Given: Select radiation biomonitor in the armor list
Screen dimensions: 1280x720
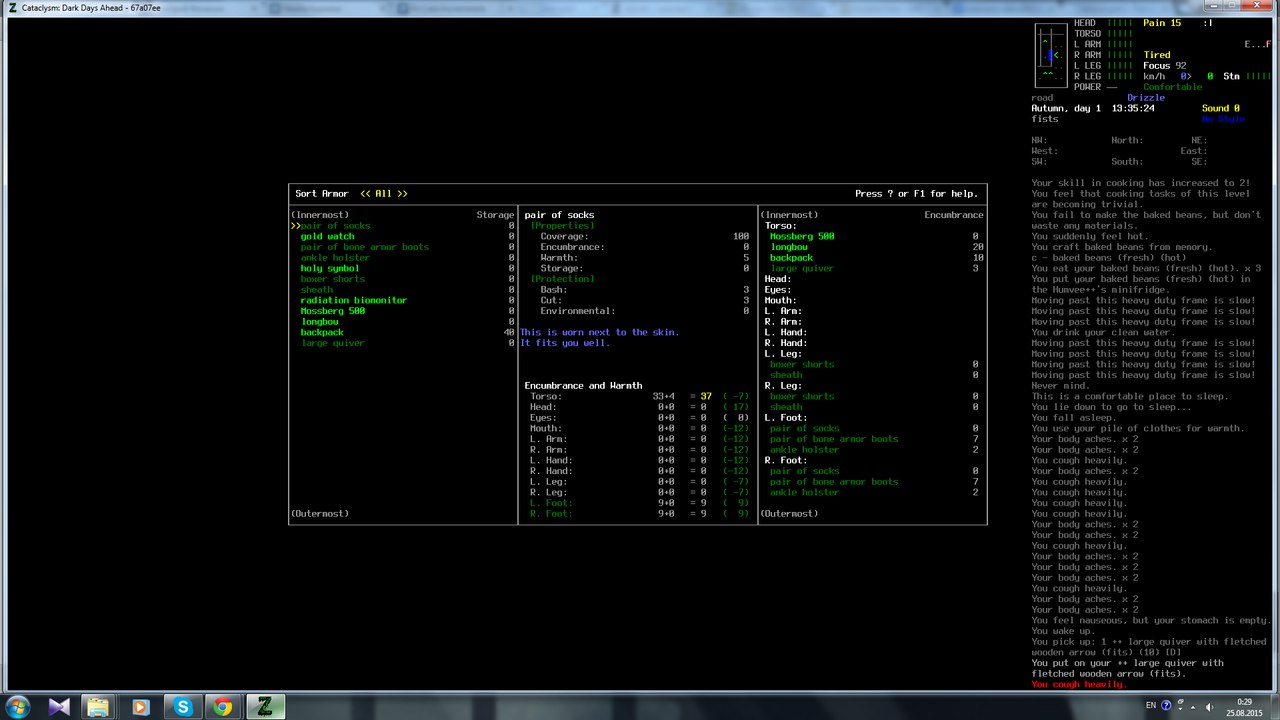Looking at the screenshot, I should 353,301.
